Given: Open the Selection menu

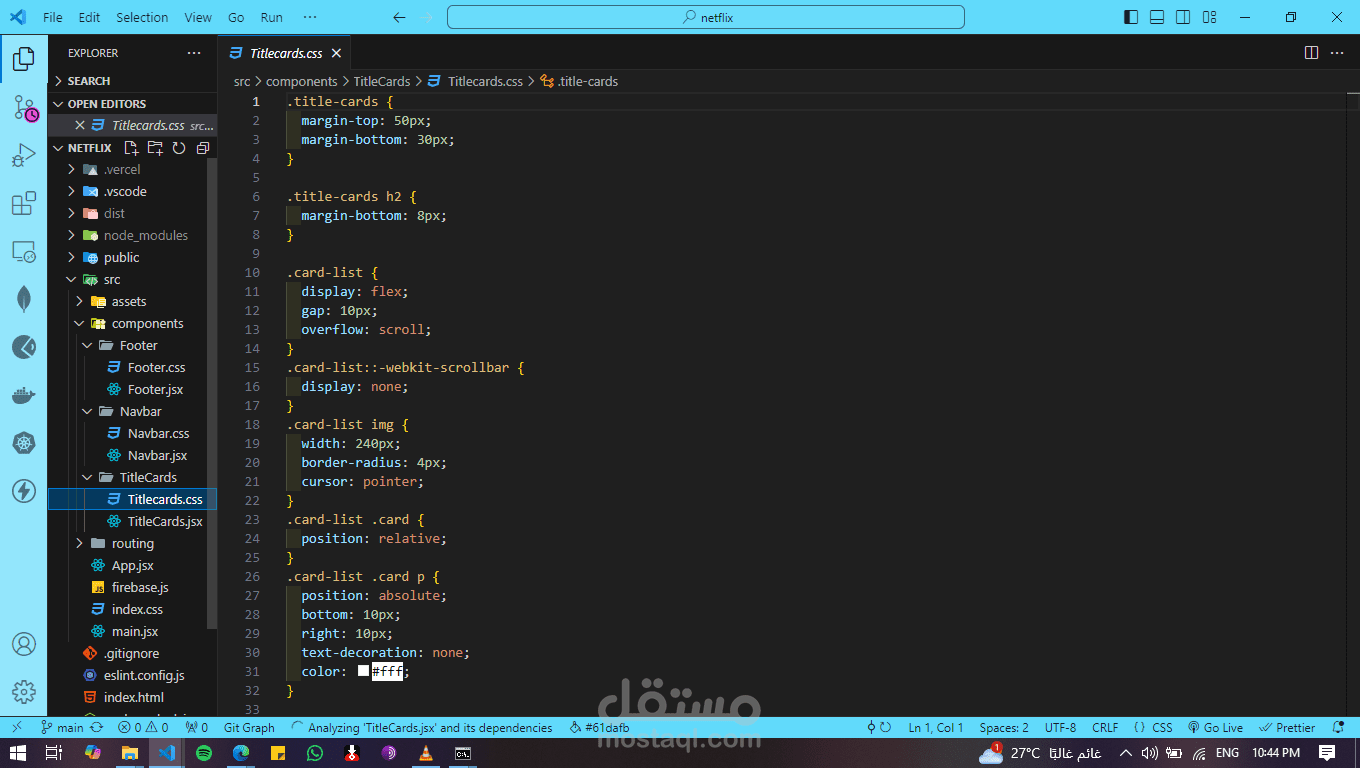Looking at the screenshot, I should 142,17.
